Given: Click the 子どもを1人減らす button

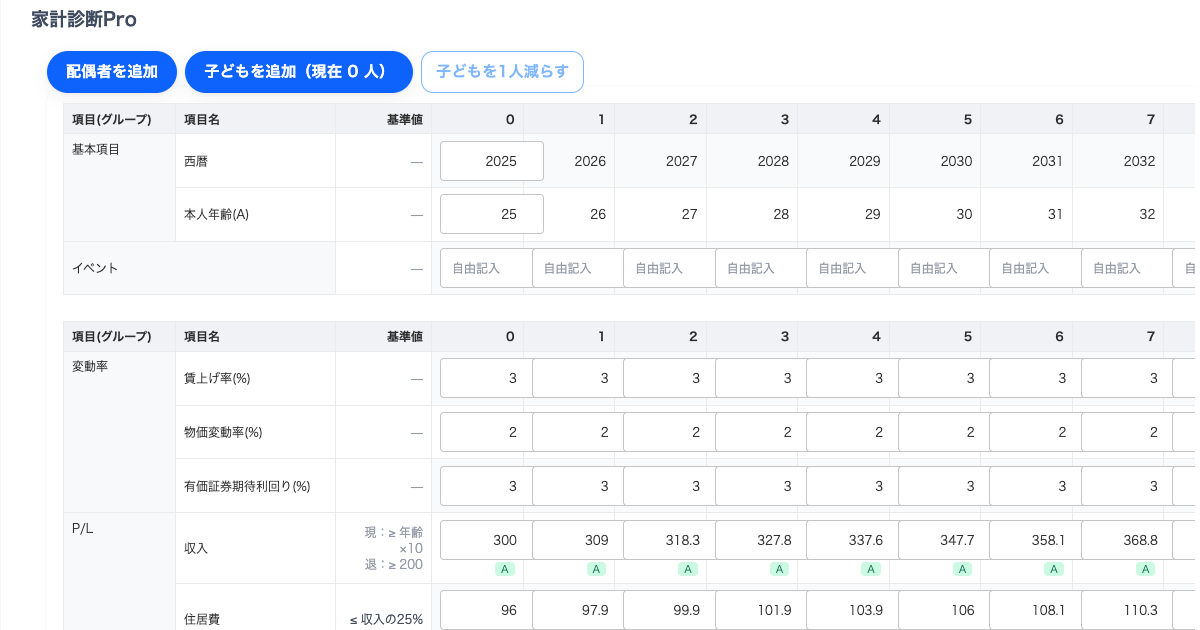Looking at the screenshot, I should [x=502, y=72].
